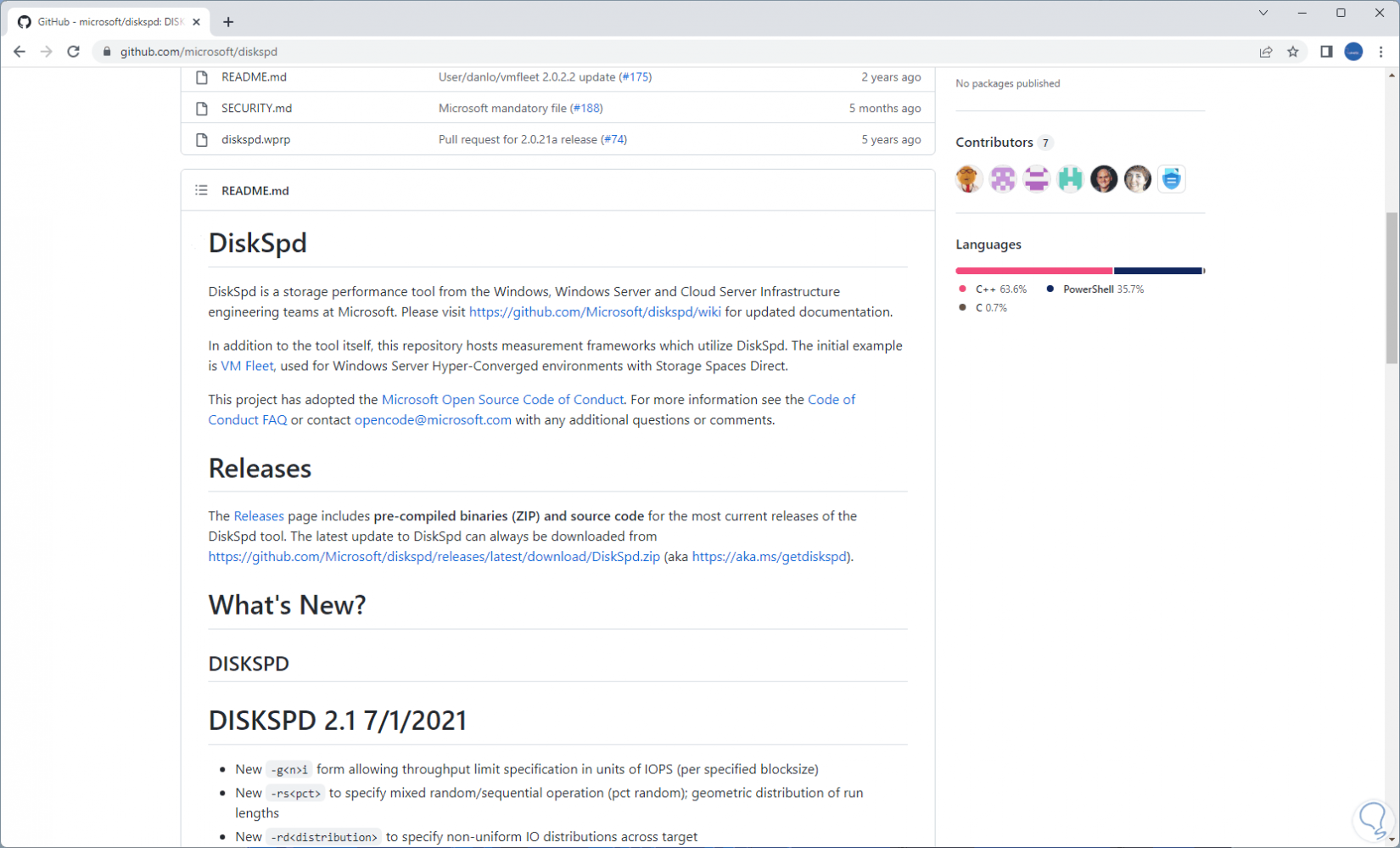Click the README.md label in the README header
1400x848 pixels.
pyautogui.click(x=255, y=191)
